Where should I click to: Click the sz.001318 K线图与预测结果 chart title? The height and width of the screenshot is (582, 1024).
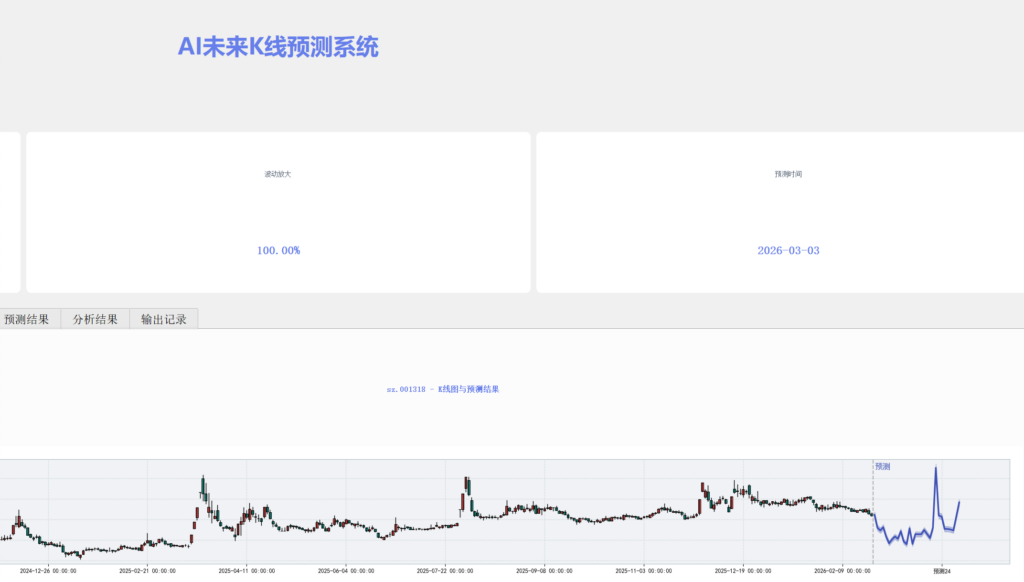[443, 389]
